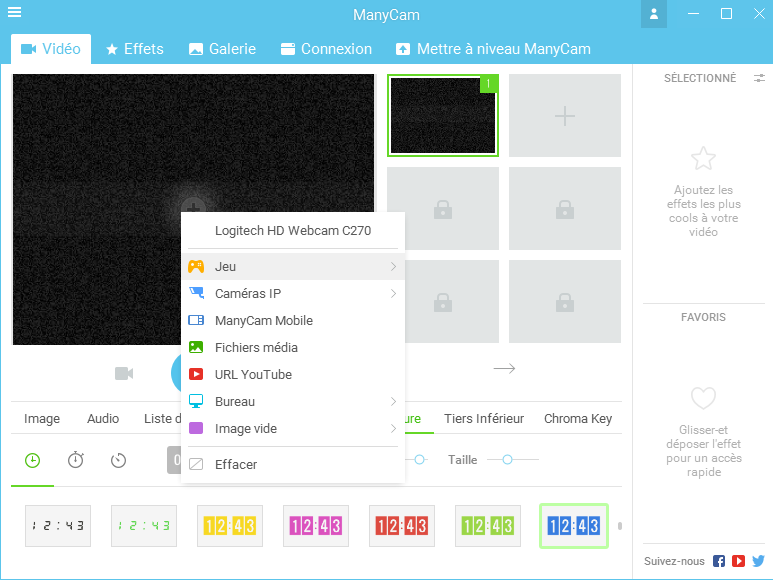773x580 pixels.
Task: Open the hamburger main menu
Action: (x=14, y=12)
